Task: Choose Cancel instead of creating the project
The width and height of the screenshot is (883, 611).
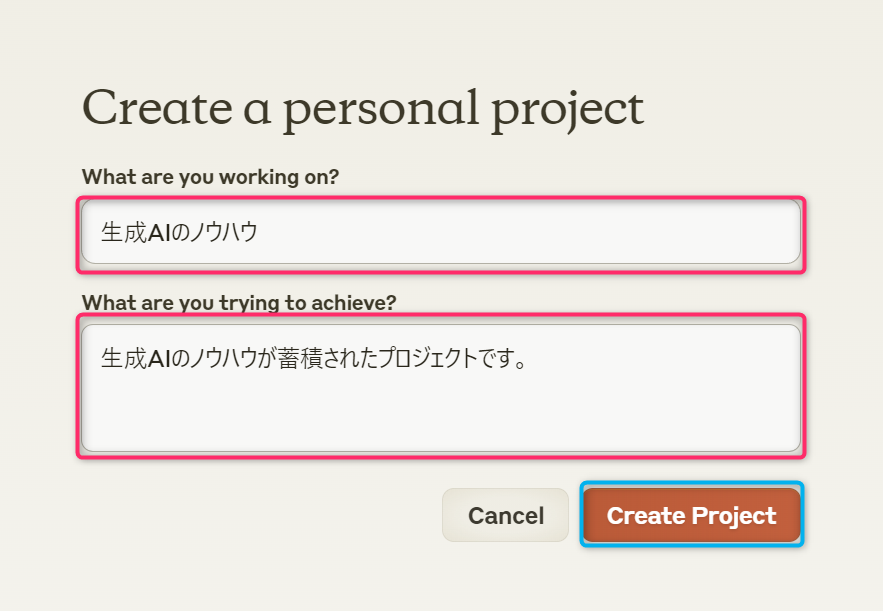Action: pos(505,515)
